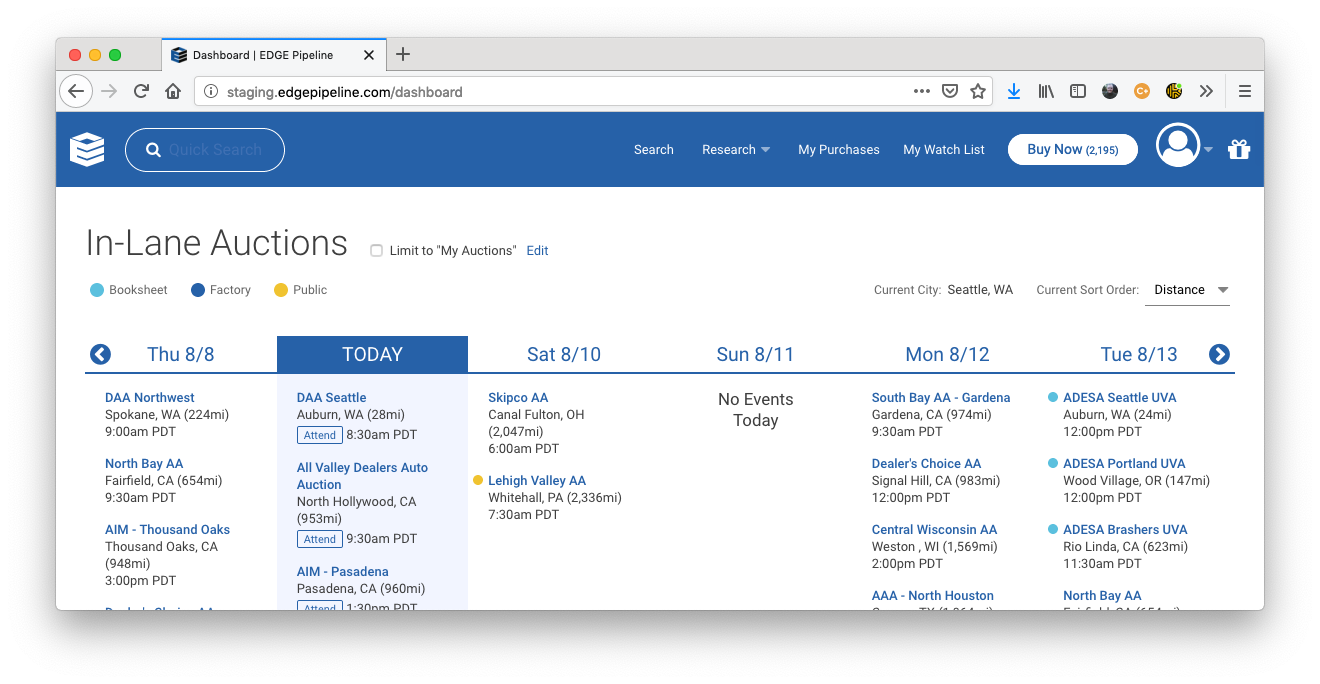This screenshot has height=684, width=1320.
Task: Click the Booksheet legend dot
Action: pyautogui.click(x=97, y=290)
